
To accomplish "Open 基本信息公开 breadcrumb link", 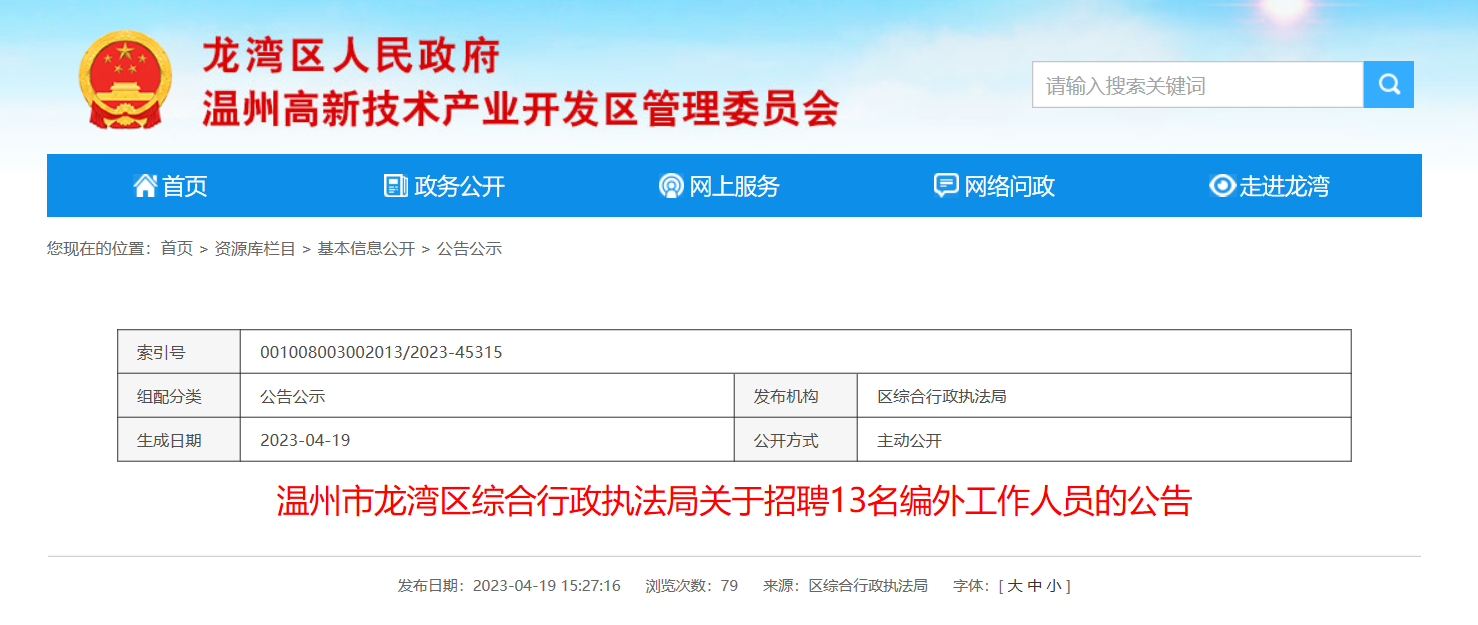I will point(366,249).
